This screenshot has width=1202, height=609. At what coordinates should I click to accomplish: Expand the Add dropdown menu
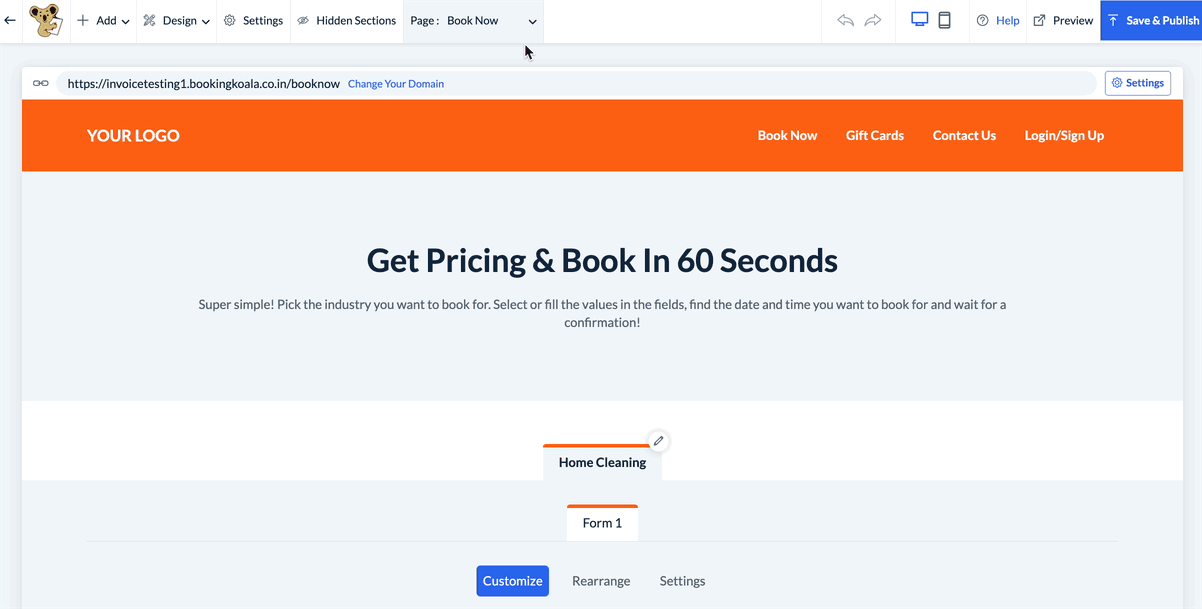coord(103,20)
